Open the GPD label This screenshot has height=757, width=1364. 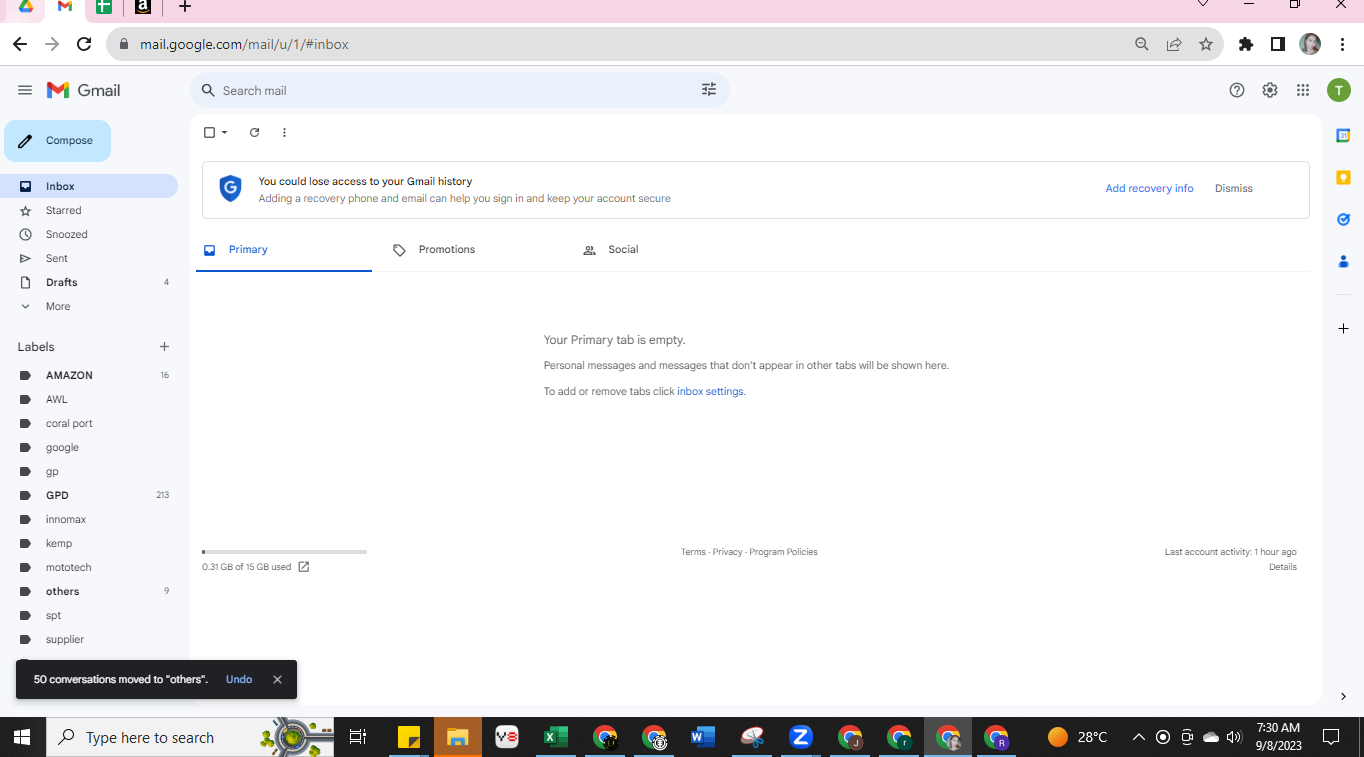point(89,495)
